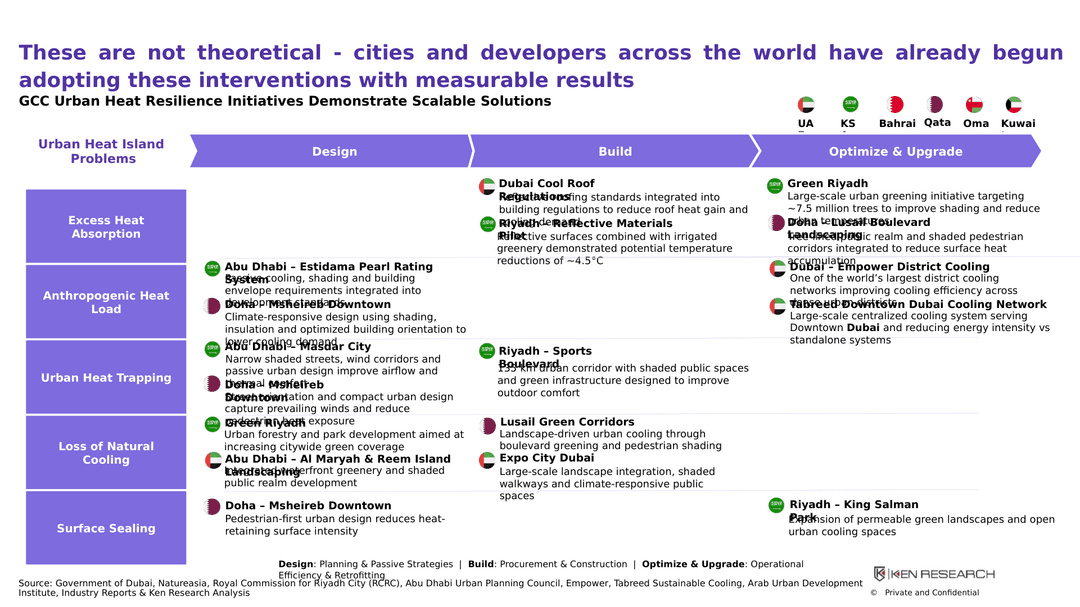Click the flag beside Dubai – Empower District Cooling
1080x607 pixels.
778,269
